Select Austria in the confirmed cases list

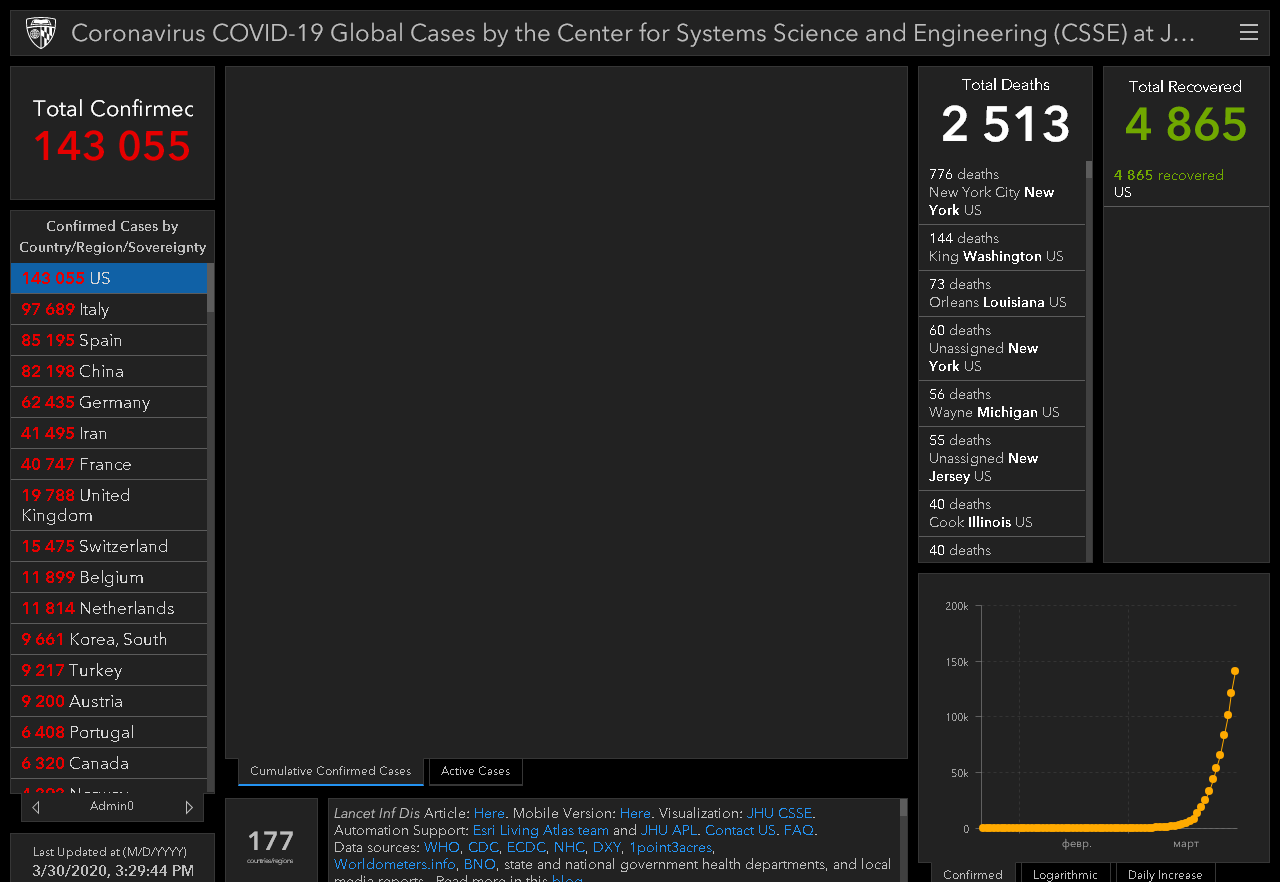[109, 702]
